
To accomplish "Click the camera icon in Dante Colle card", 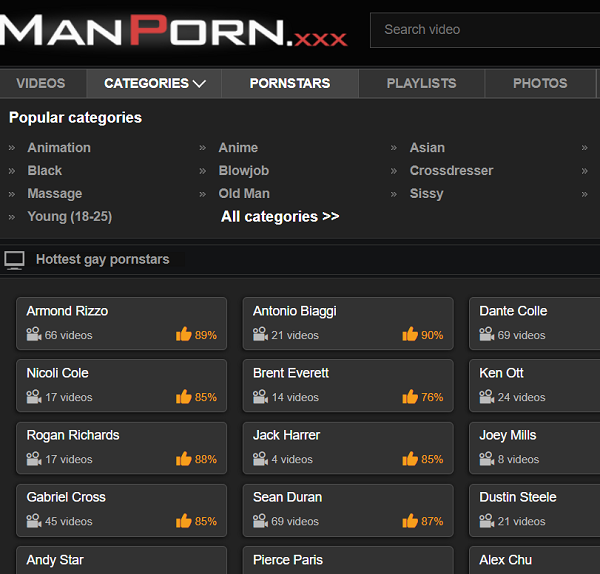I will click(x=487, y=334).
